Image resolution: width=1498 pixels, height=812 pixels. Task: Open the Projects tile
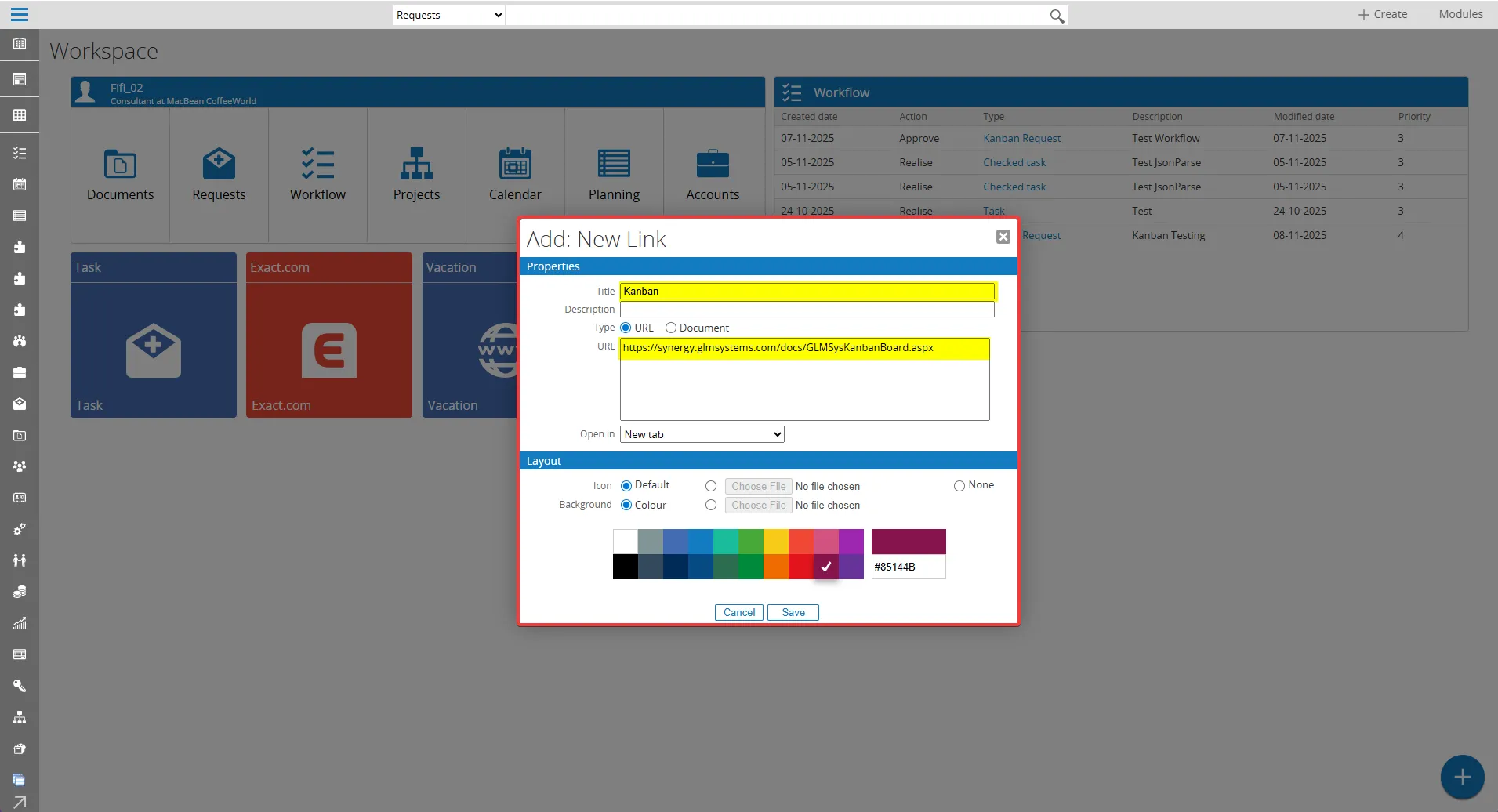tap(415, 174)
